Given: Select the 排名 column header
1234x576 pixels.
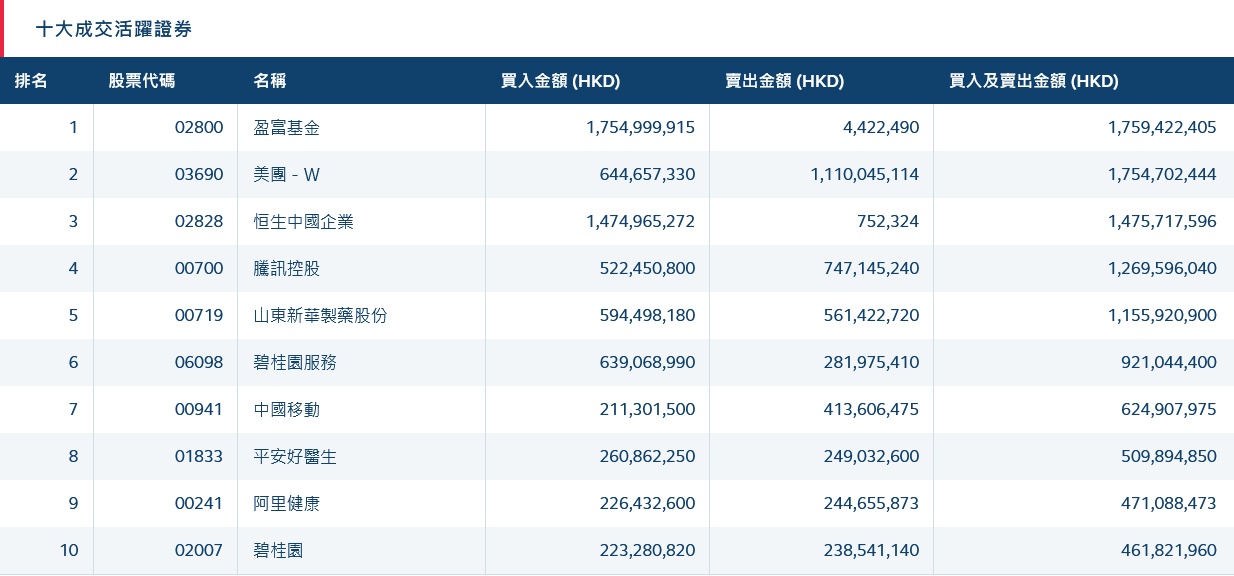Looking at the screenshot, I should click(31, 81).
